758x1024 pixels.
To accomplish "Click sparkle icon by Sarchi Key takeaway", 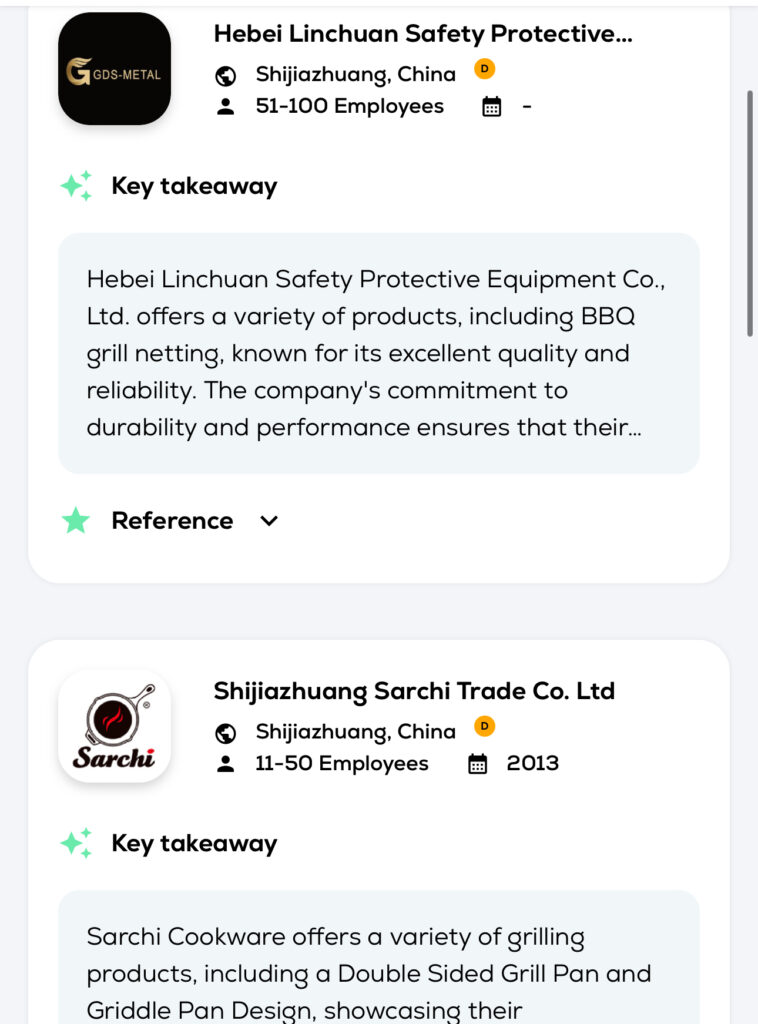I will pos(76,843).
